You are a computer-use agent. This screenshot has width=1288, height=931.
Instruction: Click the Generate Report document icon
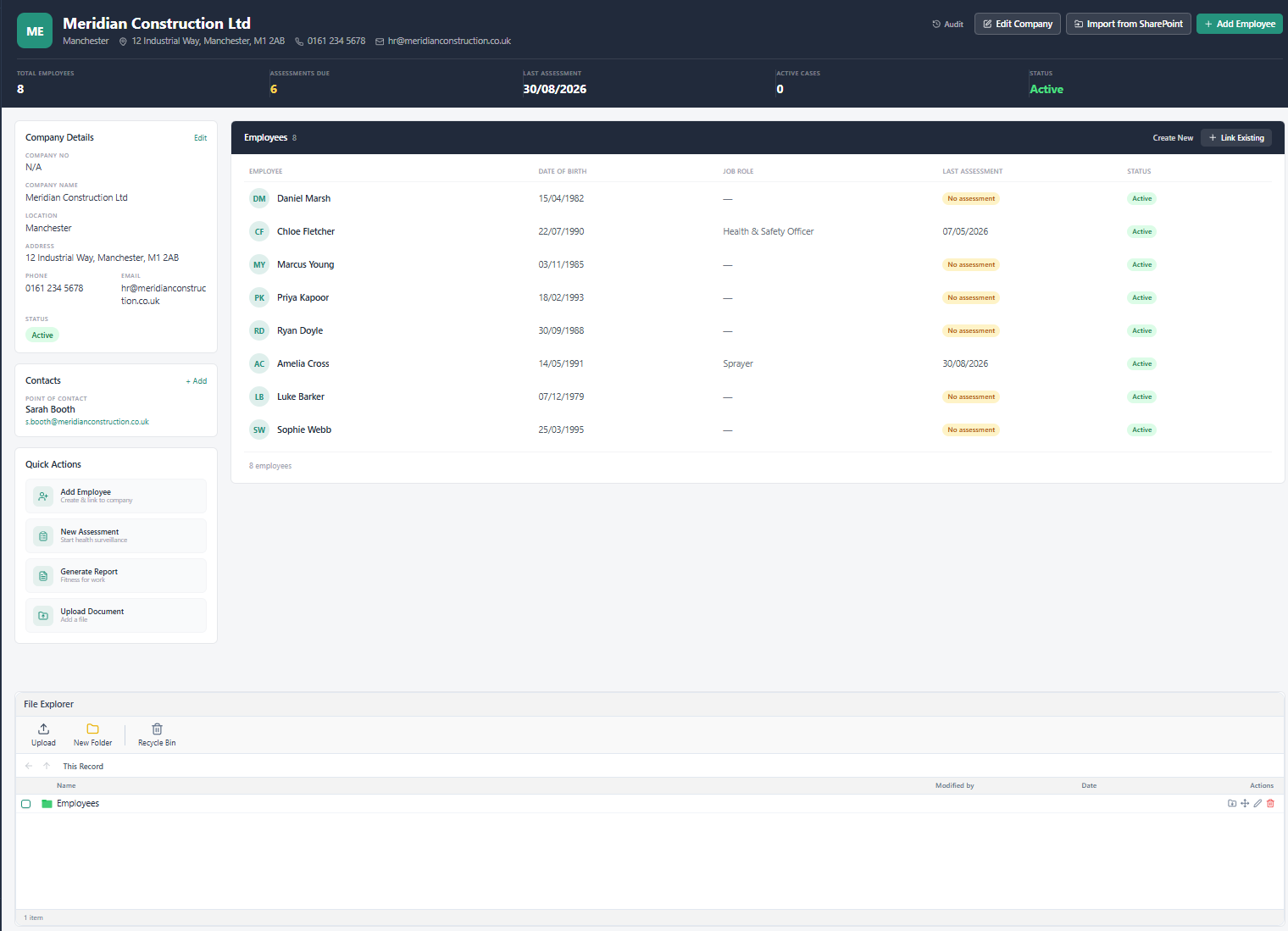pos(43,576)
